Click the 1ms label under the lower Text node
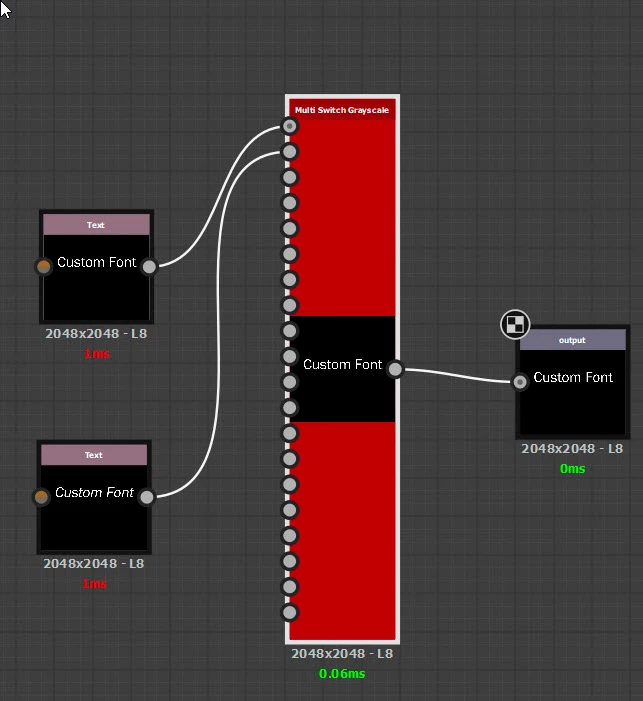Screen dimensions: 643x701 point(94,583)
